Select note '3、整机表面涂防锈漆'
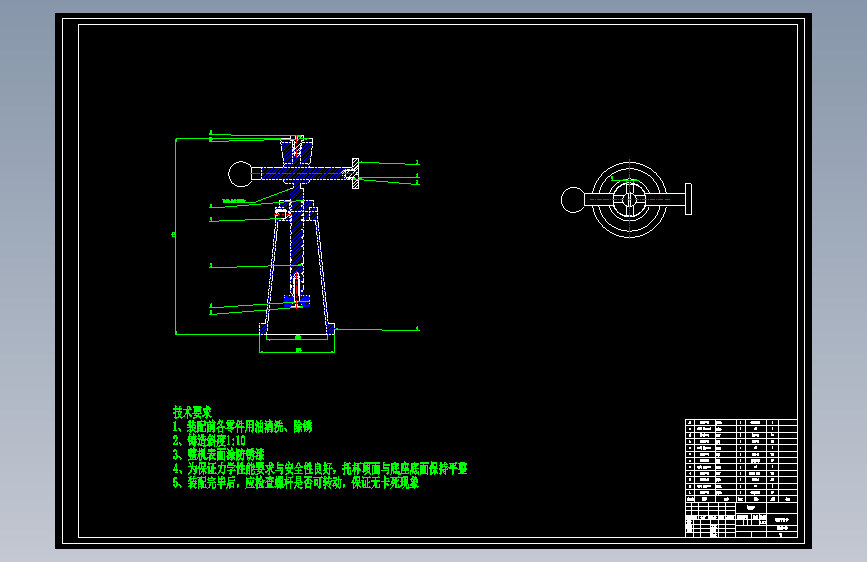 coord(218,455)
